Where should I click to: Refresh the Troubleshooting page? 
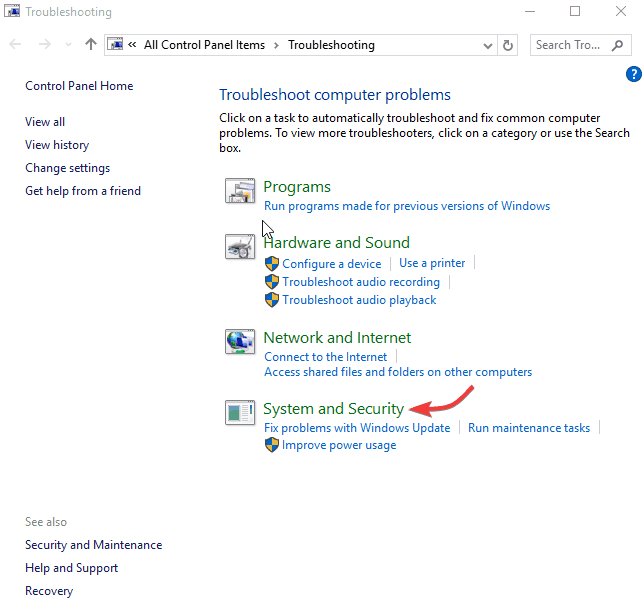508,45
